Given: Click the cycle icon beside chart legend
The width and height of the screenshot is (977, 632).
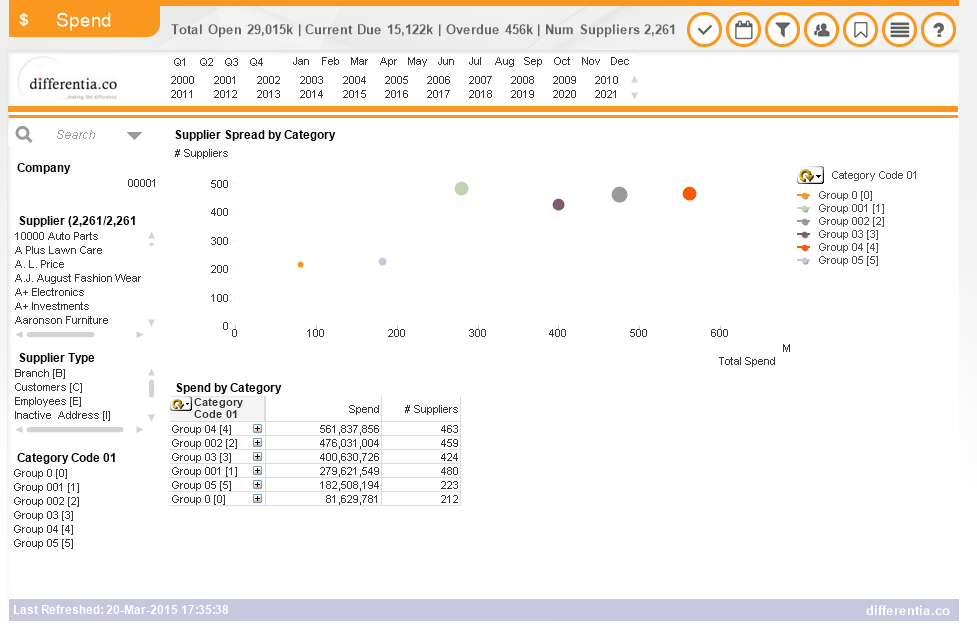Looking at the screenshot, I should (810, 176).
